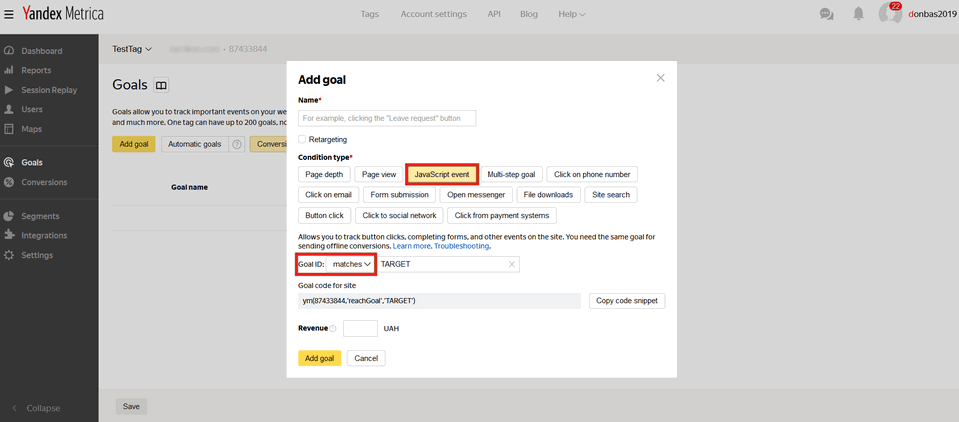Click the Session Replay play icon

coord(9,90)
